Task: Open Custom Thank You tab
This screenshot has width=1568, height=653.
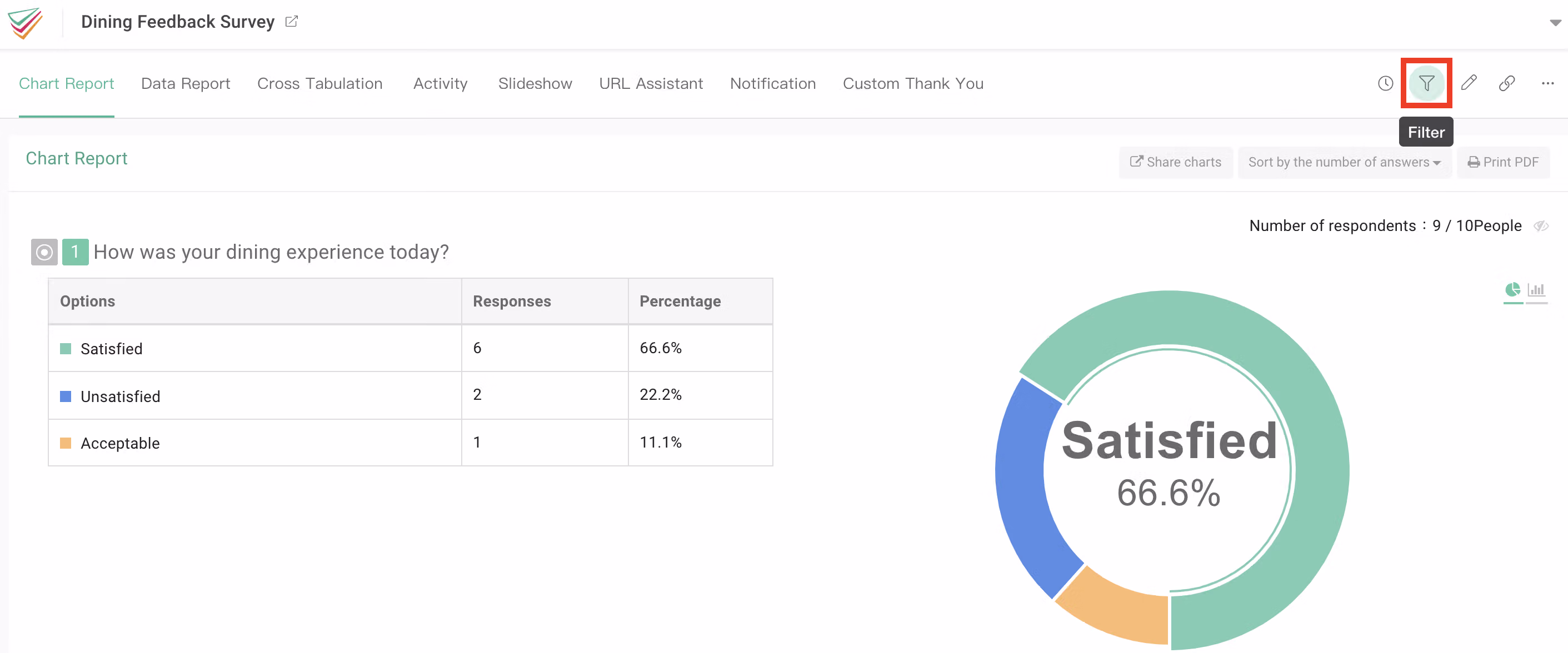Action: [912, 83]
